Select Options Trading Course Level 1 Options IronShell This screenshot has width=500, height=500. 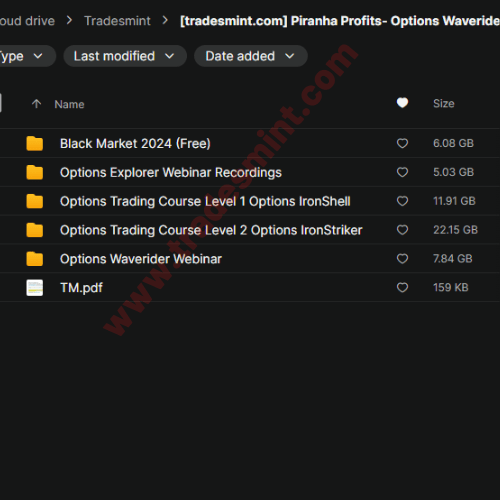pyautogui.click(x=205, y=201)
